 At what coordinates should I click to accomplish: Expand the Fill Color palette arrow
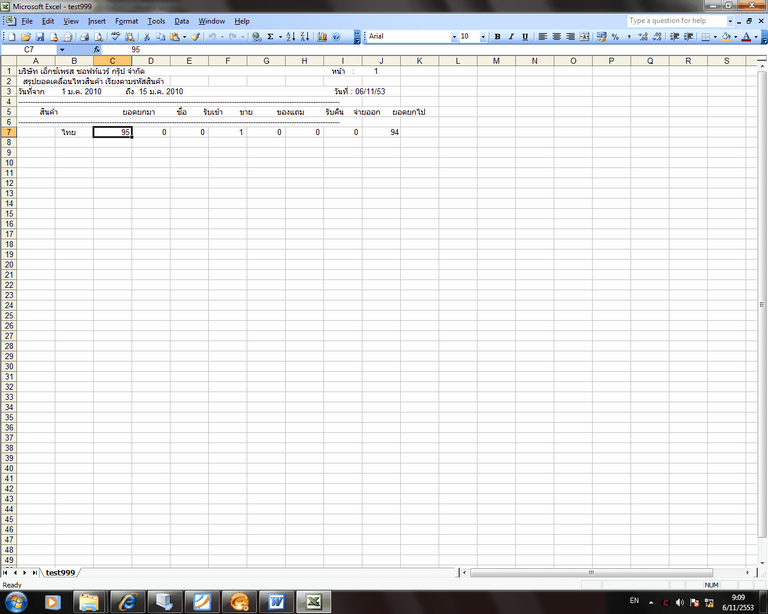pos(736,37)
